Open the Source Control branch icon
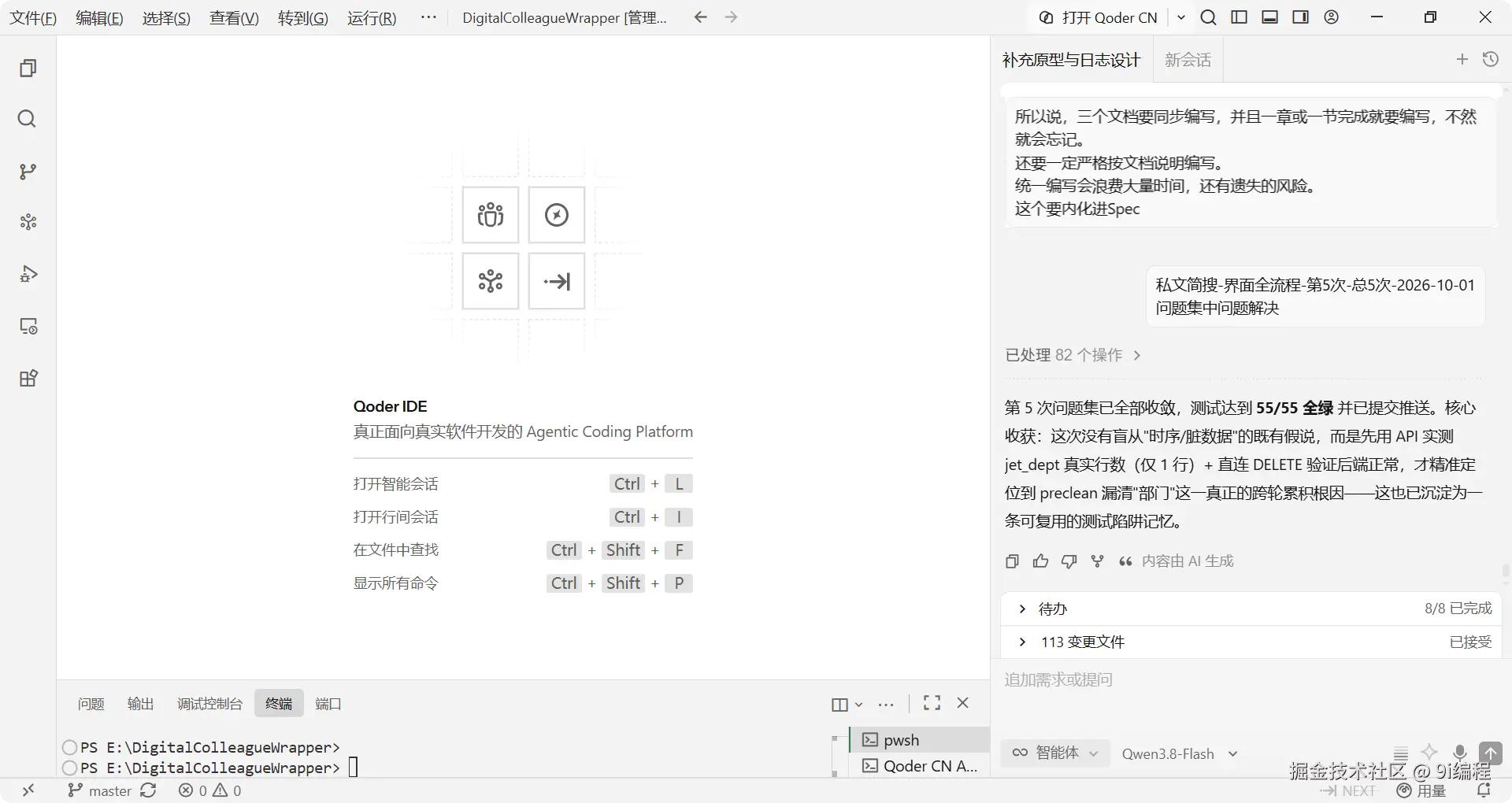Screen dimensions: 1512x803 [x=28, y=171]
